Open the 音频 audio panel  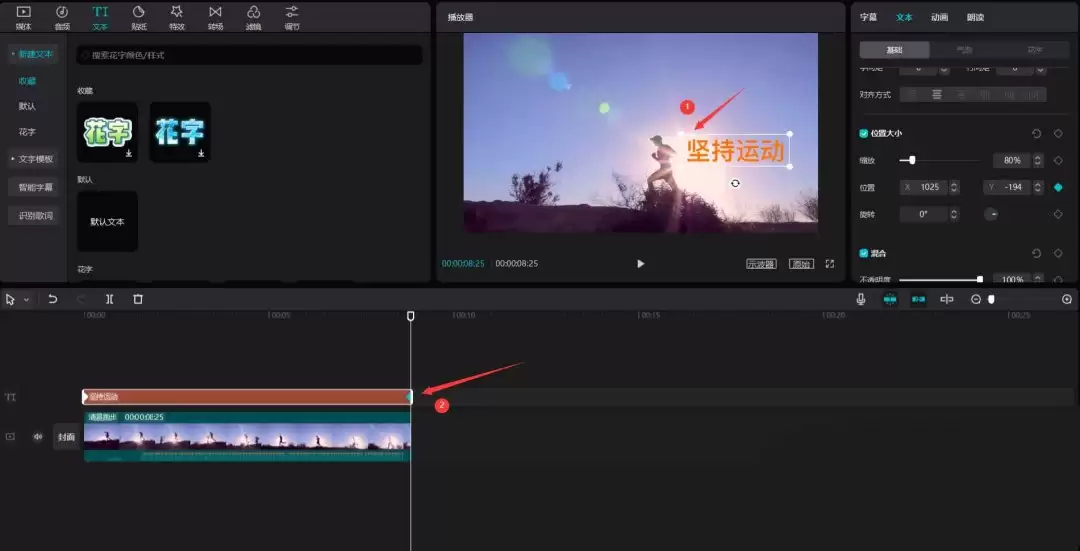pyautogui.click(x=62, y=16)
